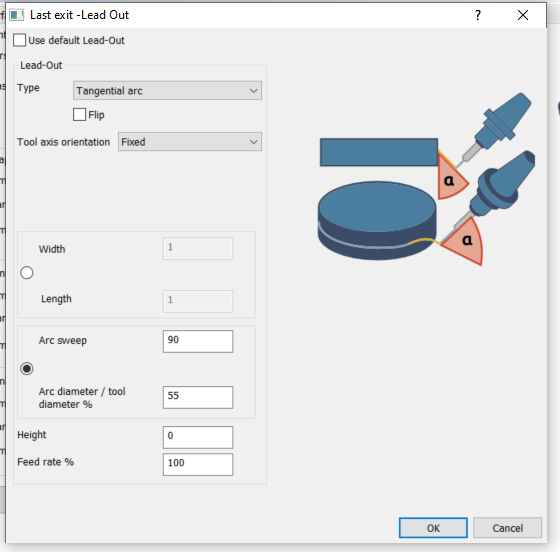Close the Last exit Lead Out dialog
This screenshot has height=552, width=560.
(x=523, y=15)
